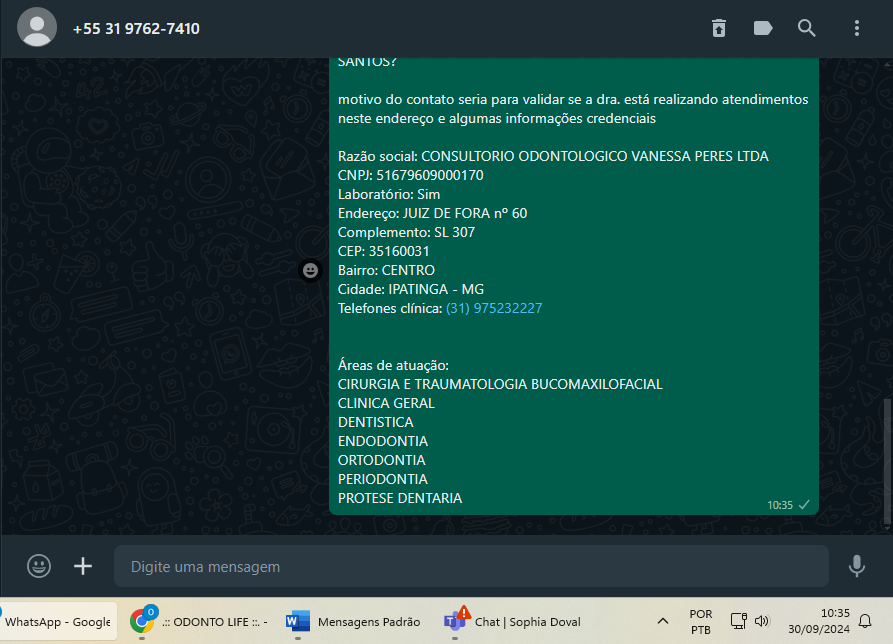Click the plus attach button

click(x=83, y=566)
